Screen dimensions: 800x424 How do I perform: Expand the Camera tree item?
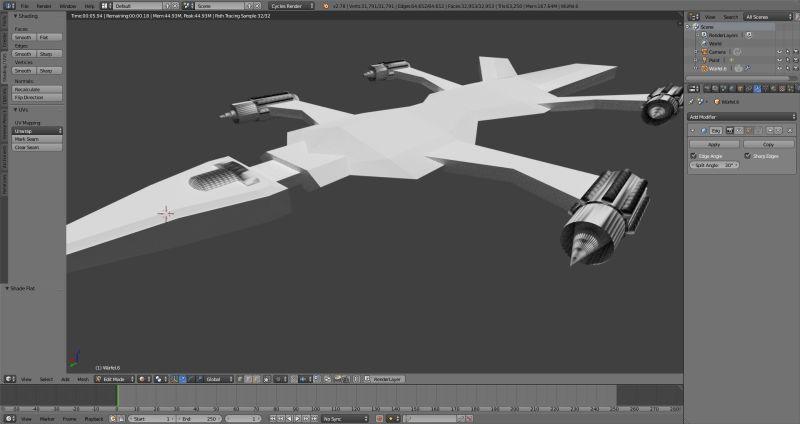pos(696,52)
